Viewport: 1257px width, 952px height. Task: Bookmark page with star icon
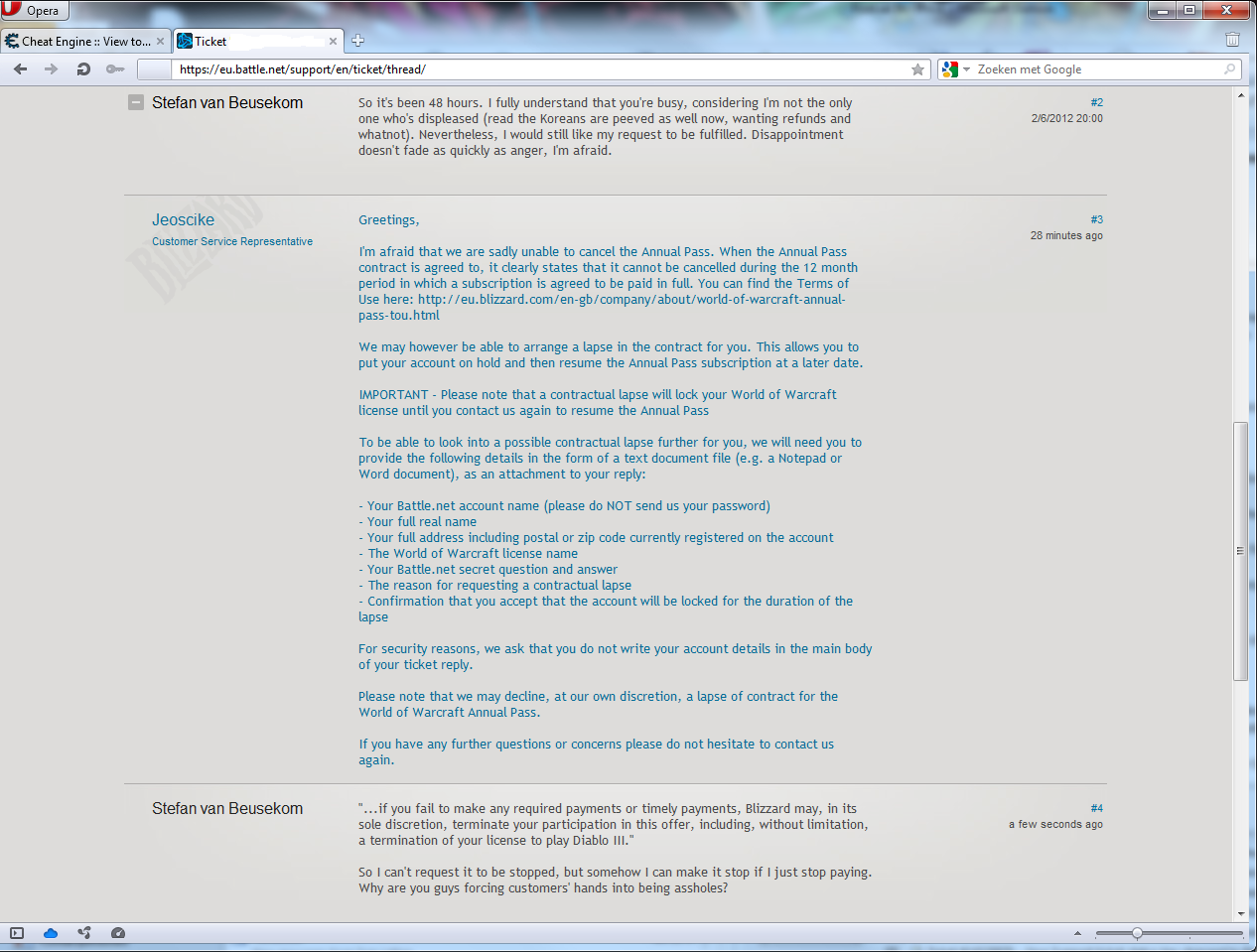918,69
